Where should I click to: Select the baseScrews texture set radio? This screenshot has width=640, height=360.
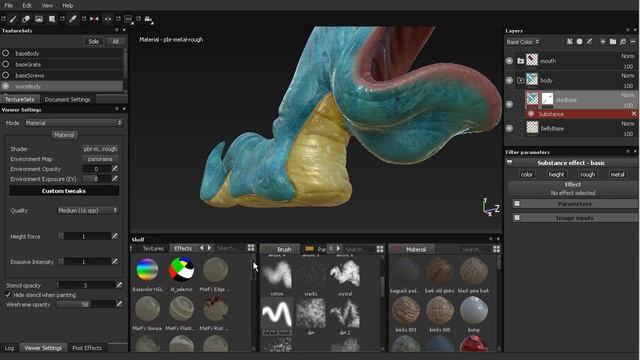6,75
